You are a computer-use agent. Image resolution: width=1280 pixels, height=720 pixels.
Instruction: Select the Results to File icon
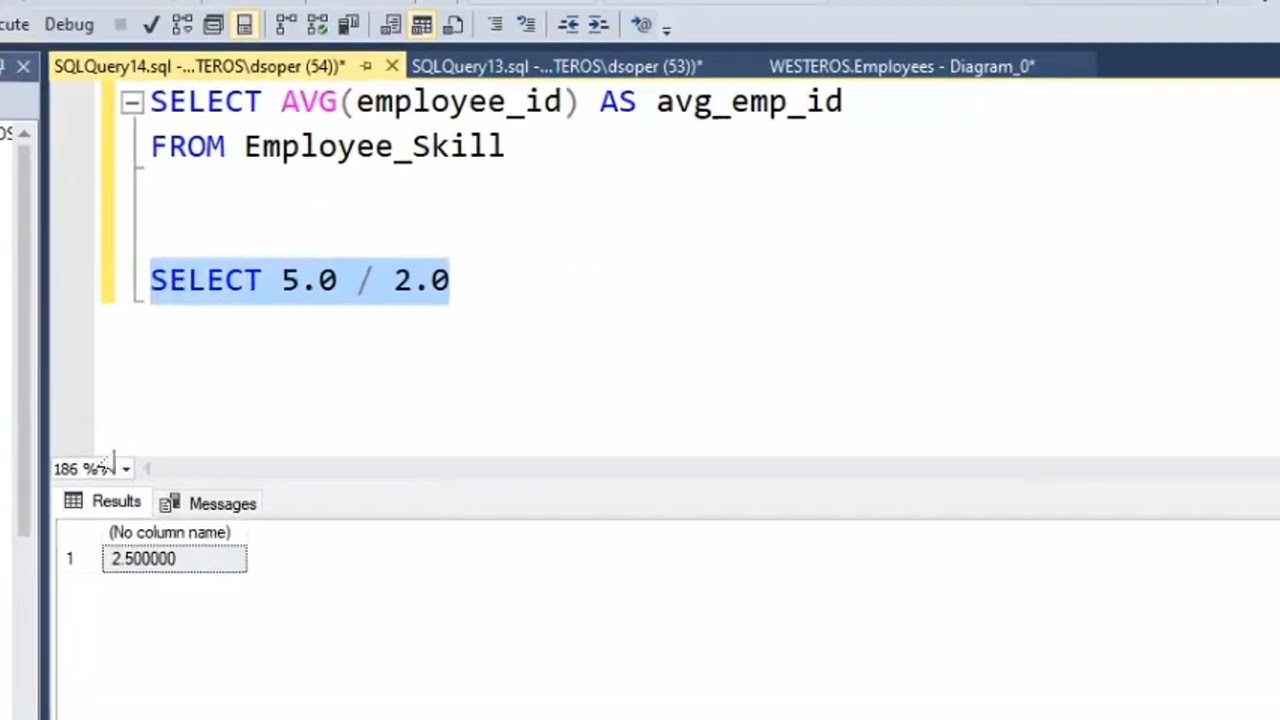tap(453, 24)
